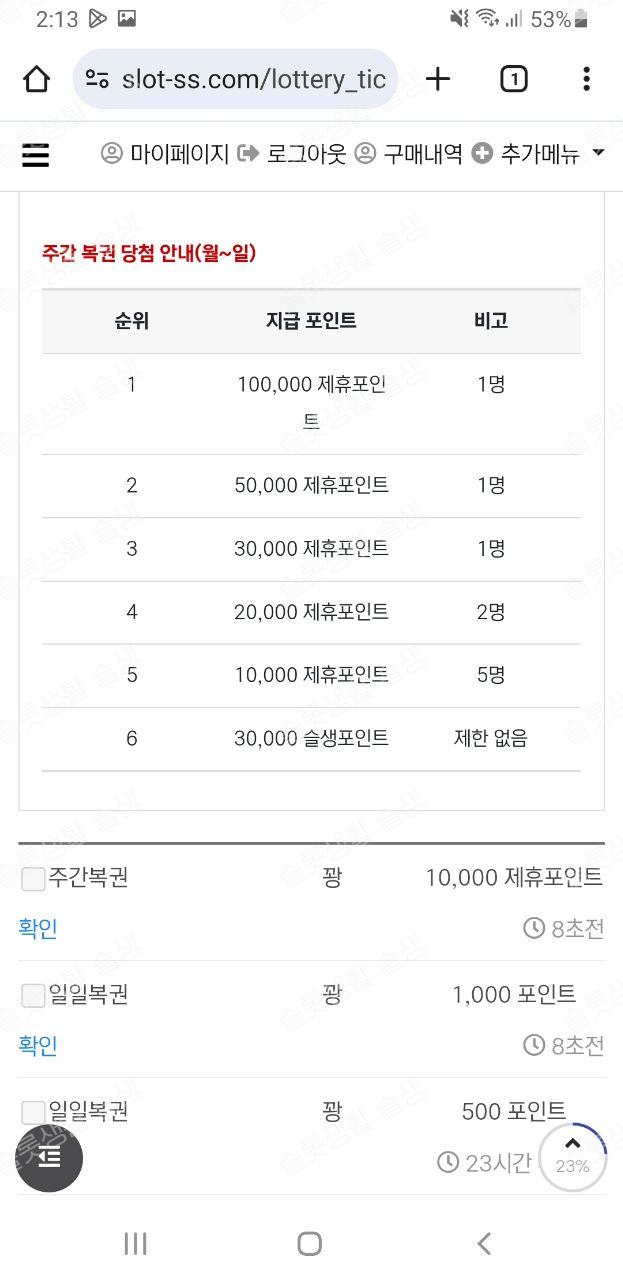Open Chrome three-dot overflow menu
The height and width of the screenshot is (1280, 623).
pos(586,79)
